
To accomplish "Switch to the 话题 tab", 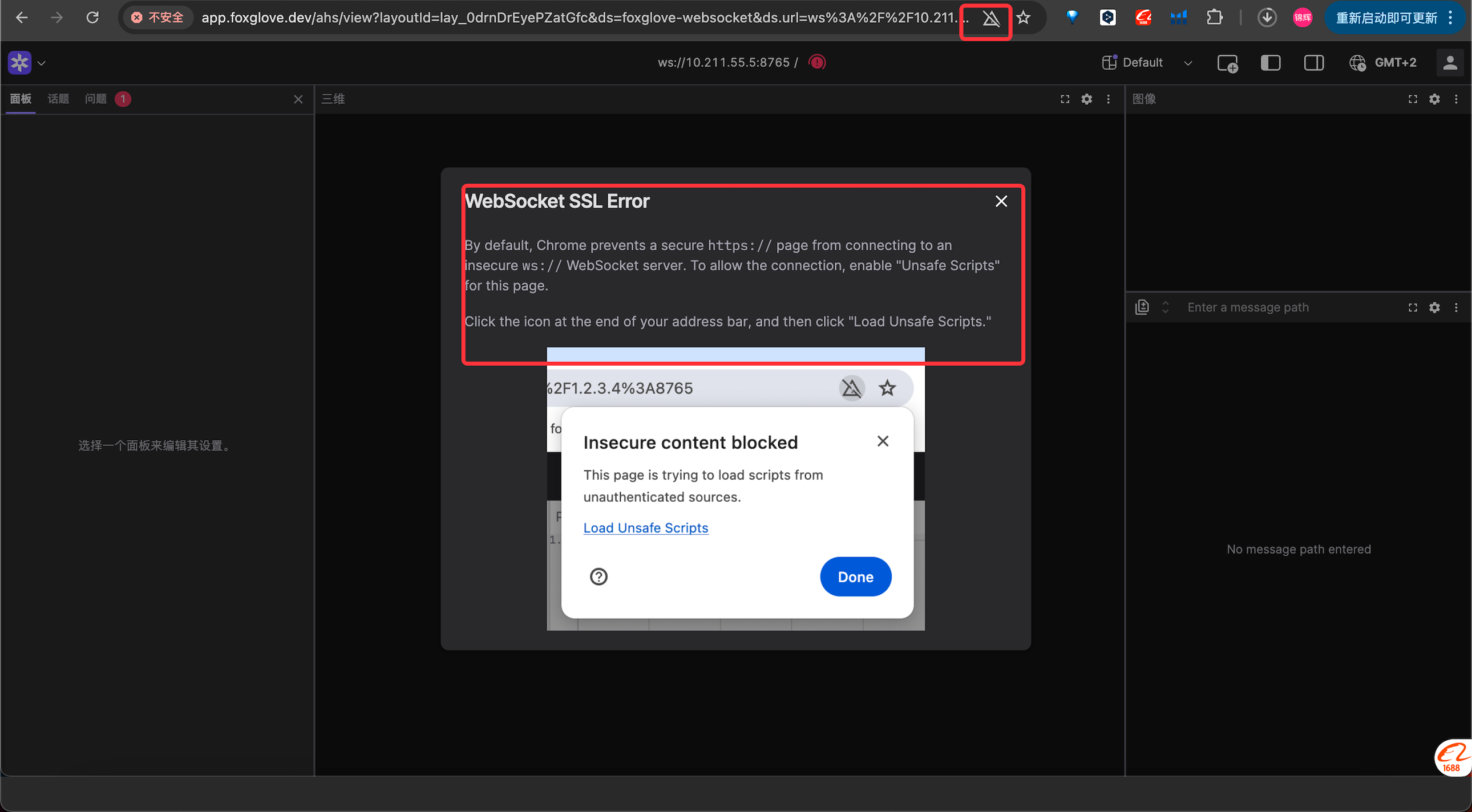I will [58, 99].
